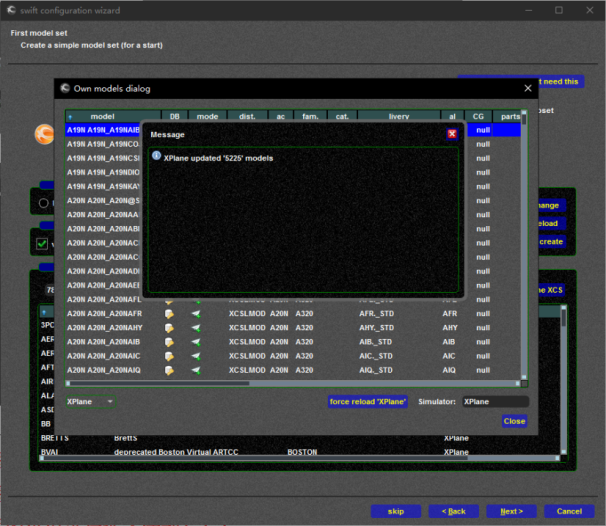Viewport: 606px width, 526px height.
Task: Click the mode arrow icon in the A20NAHY row
Action: pos(197,327)
